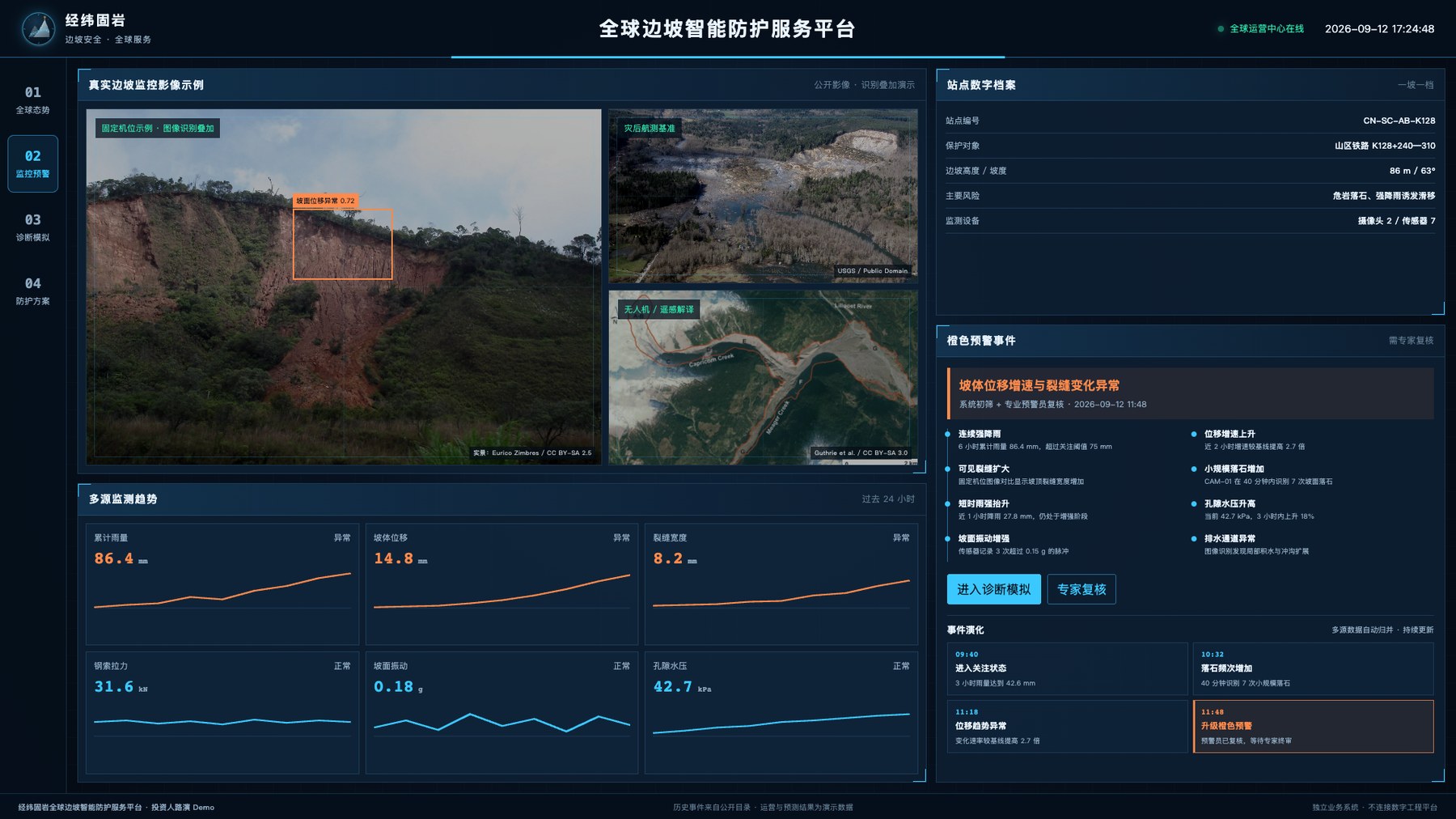Select the 11:48 升级橙色预警 timeline event
The height and width of the screenshot is (819, 1456).
tap(1314, 727)
